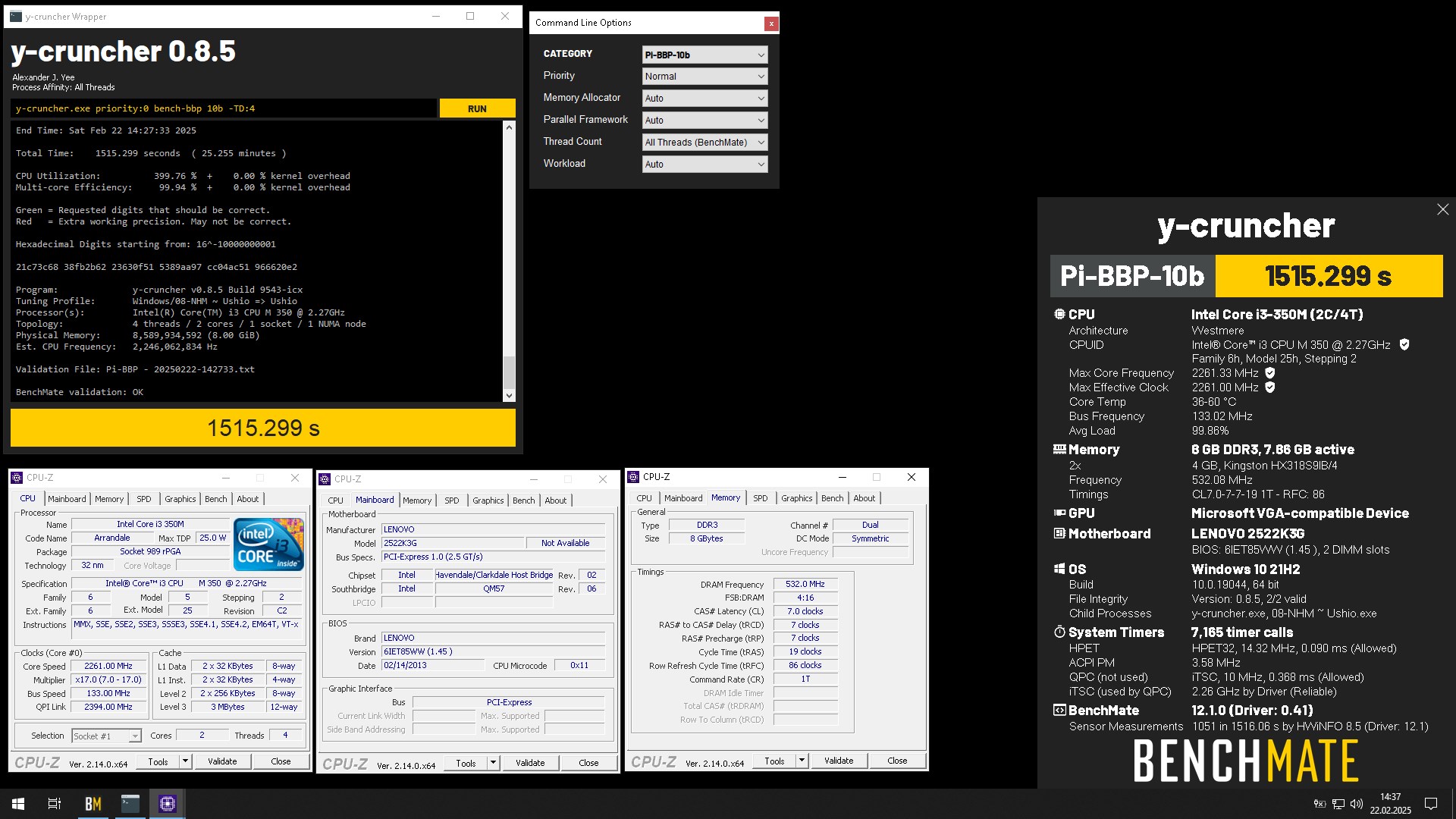Open CPU-Z taskbar icon
Image resolution: width=1456 pixels, height=819 pixels.
click(168, 804)
